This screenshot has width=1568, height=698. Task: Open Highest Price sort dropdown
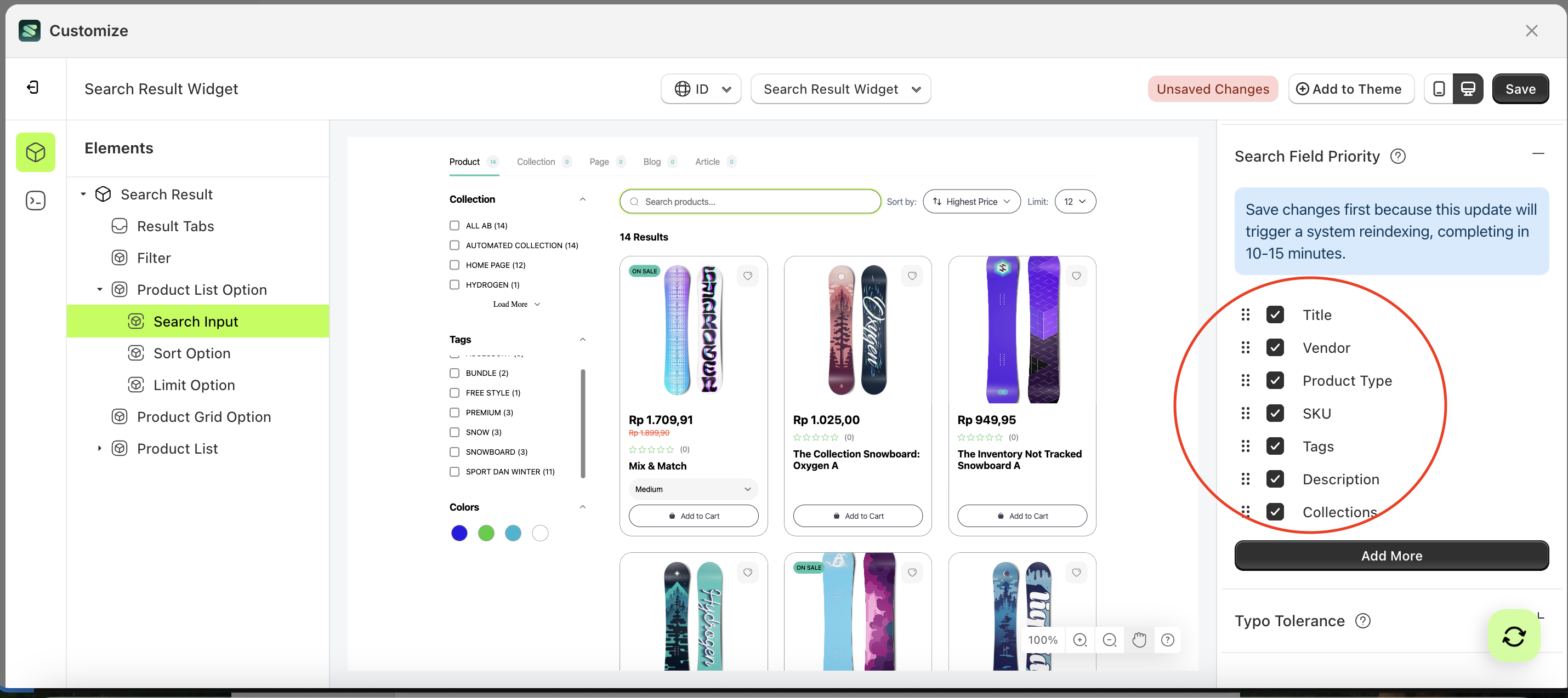[x=971, y=202]
